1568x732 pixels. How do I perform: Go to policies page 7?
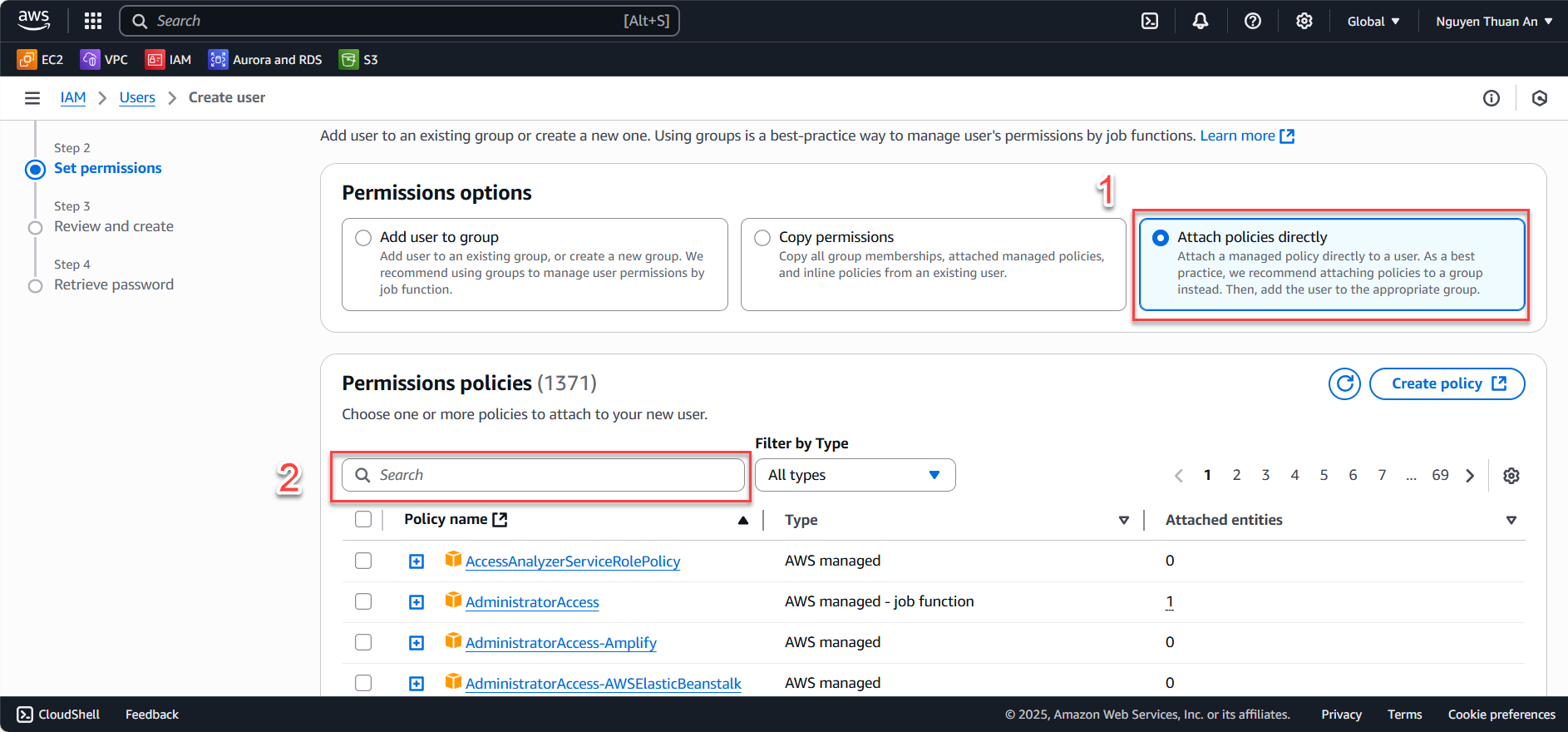[x=1382, y=475]
